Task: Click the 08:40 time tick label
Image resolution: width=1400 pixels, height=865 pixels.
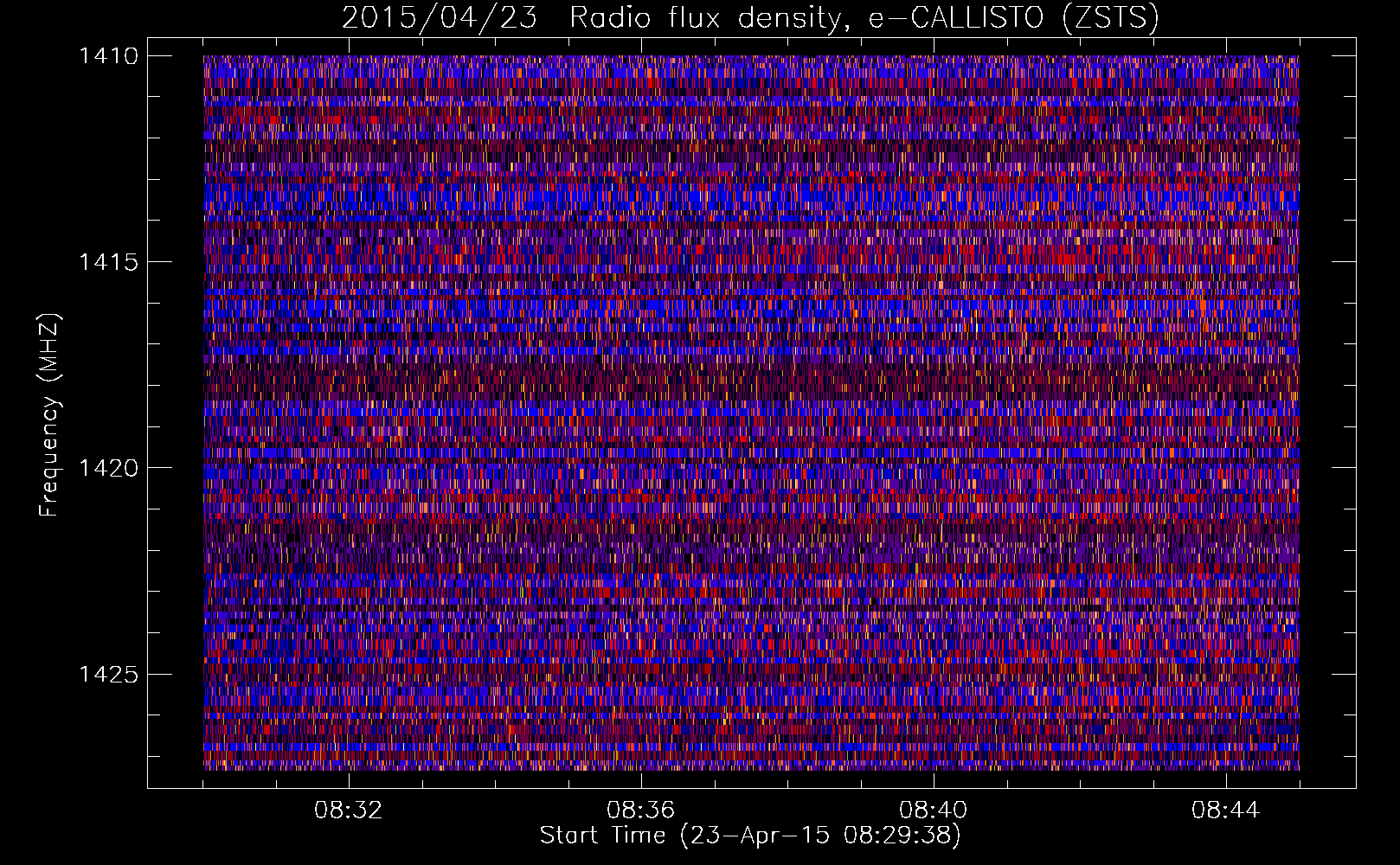Action: (x=934, y=811)
